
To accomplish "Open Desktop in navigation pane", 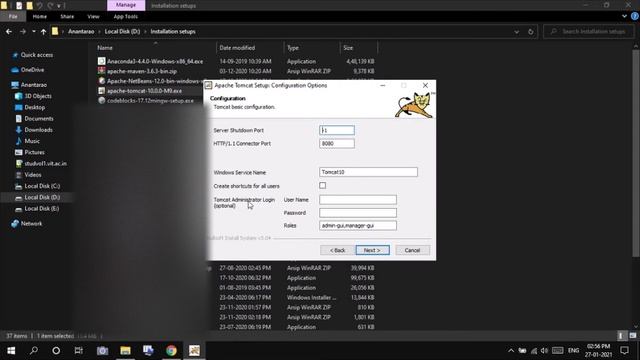I will [x=34, y=107].
